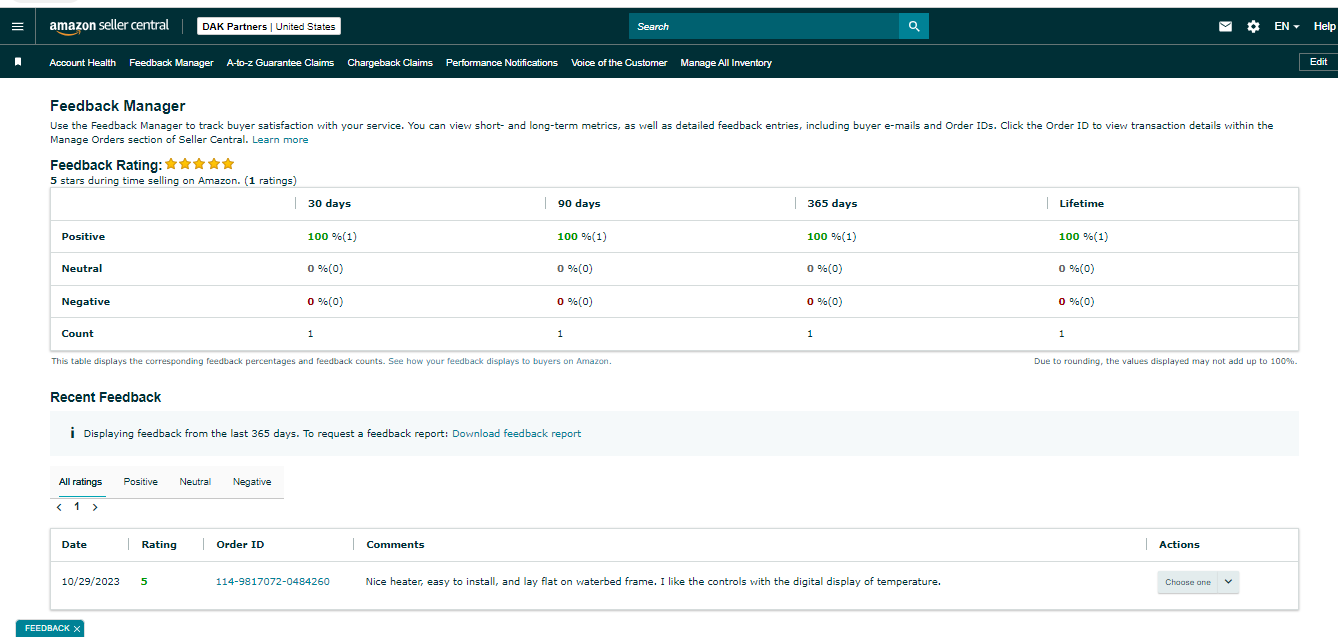The width and height of the screenshot is (1338, 637).
Task: Open order ID 114-9817072-0484260
Action: pyautogui.click(x=273, y=582)
